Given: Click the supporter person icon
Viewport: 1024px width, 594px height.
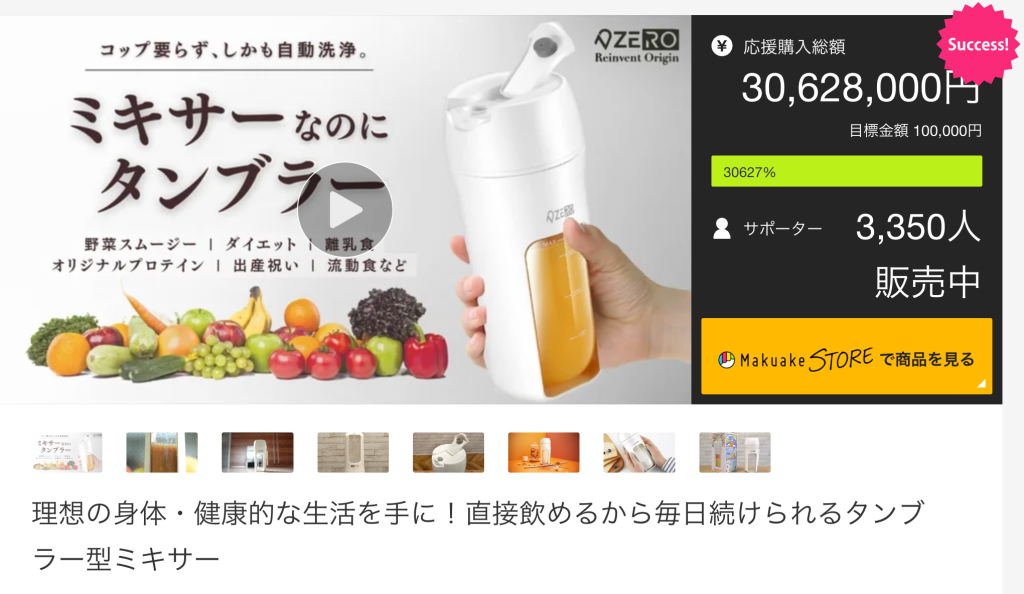Looking at the screenshot, I should (x=722, y=228).
